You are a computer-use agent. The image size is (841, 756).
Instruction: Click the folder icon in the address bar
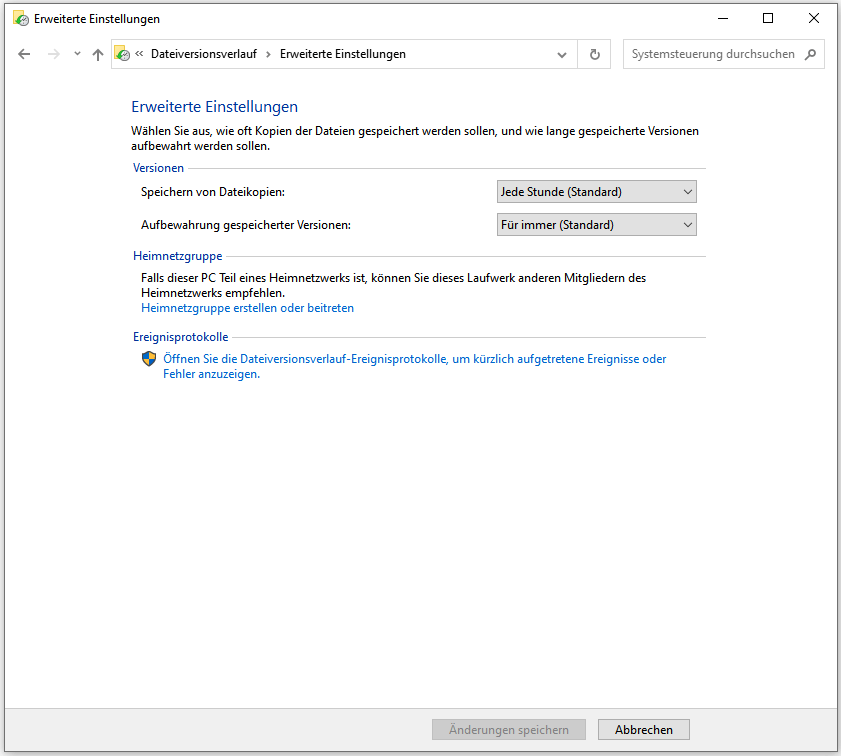coord(122,55)
